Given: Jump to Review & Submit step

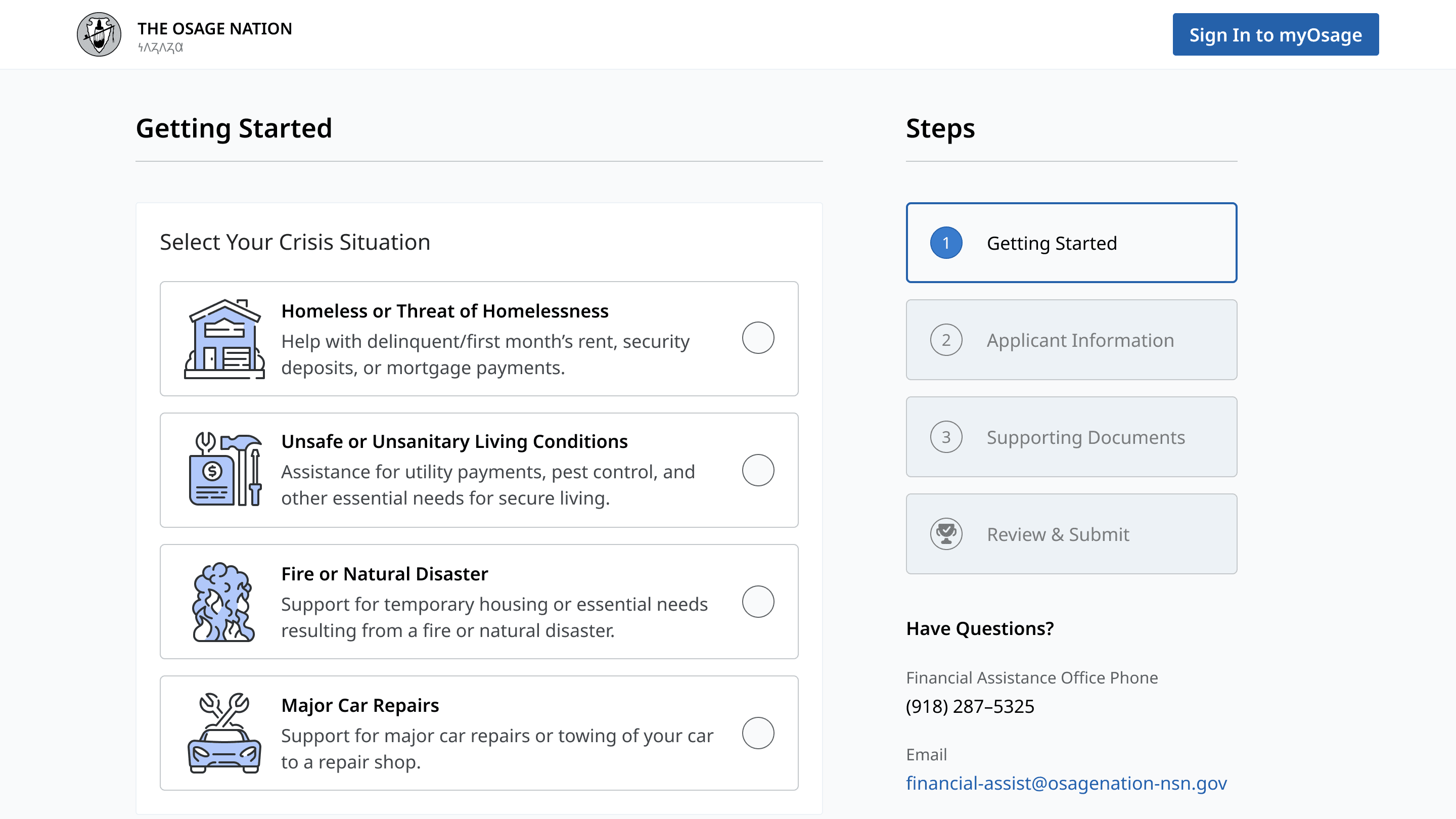Looking at the screenshot, I should point(1058,534).
